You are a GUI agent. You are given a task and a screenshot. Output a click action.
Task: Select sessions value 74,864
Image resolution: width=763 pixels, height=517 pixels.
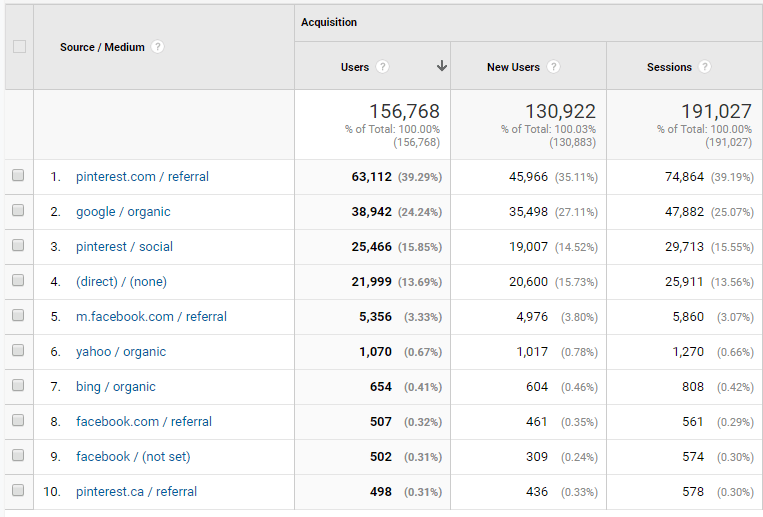point(685,177)
